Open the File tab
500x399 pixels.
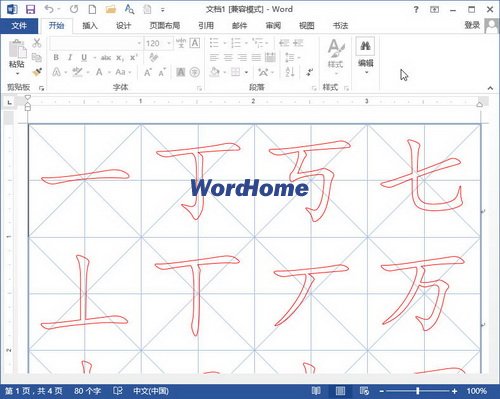(x=19, y=26)
